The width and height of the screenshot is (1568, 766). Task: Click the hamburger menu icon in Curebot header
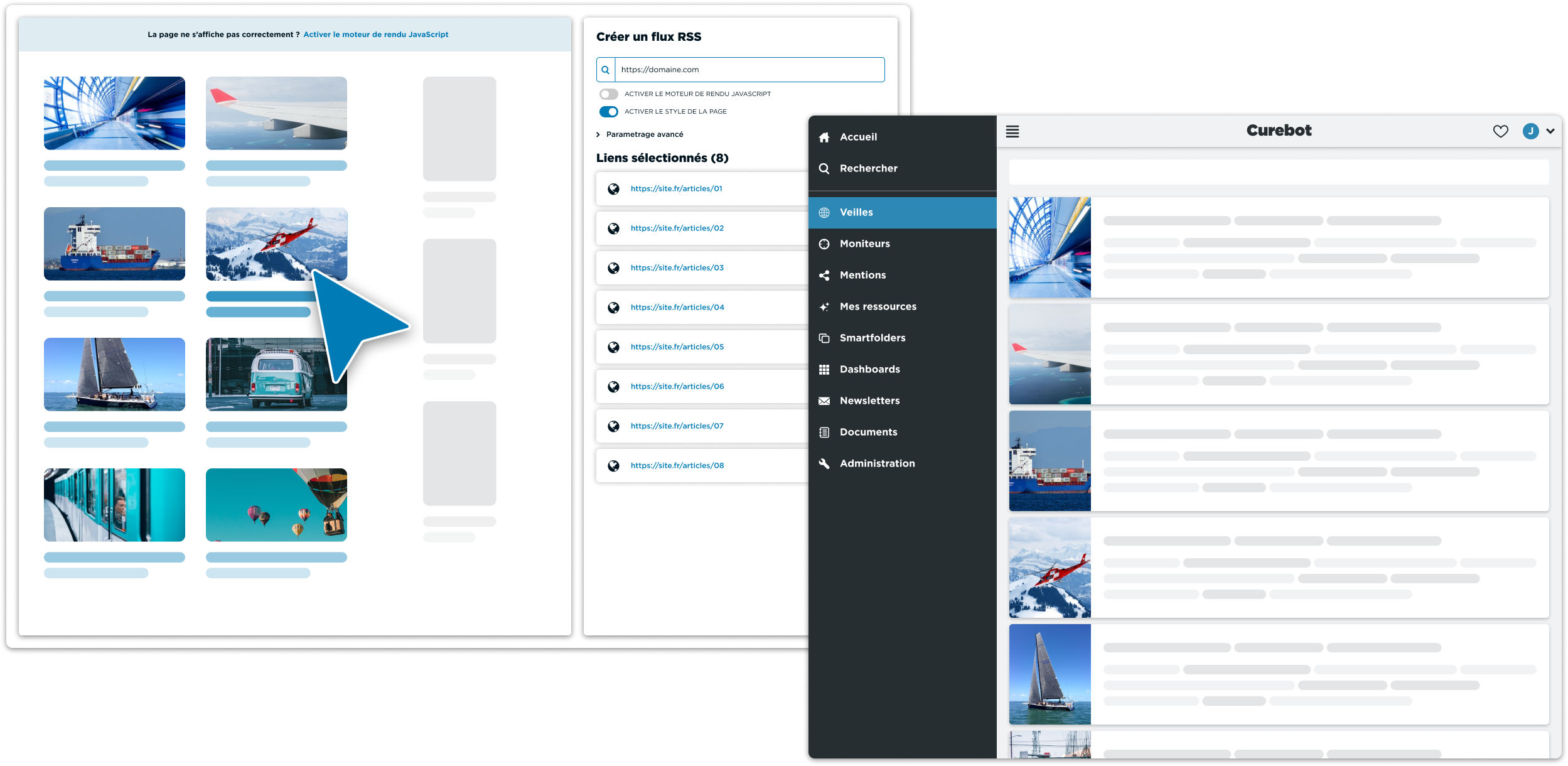pyautogui.click(x=1012, y=131)
